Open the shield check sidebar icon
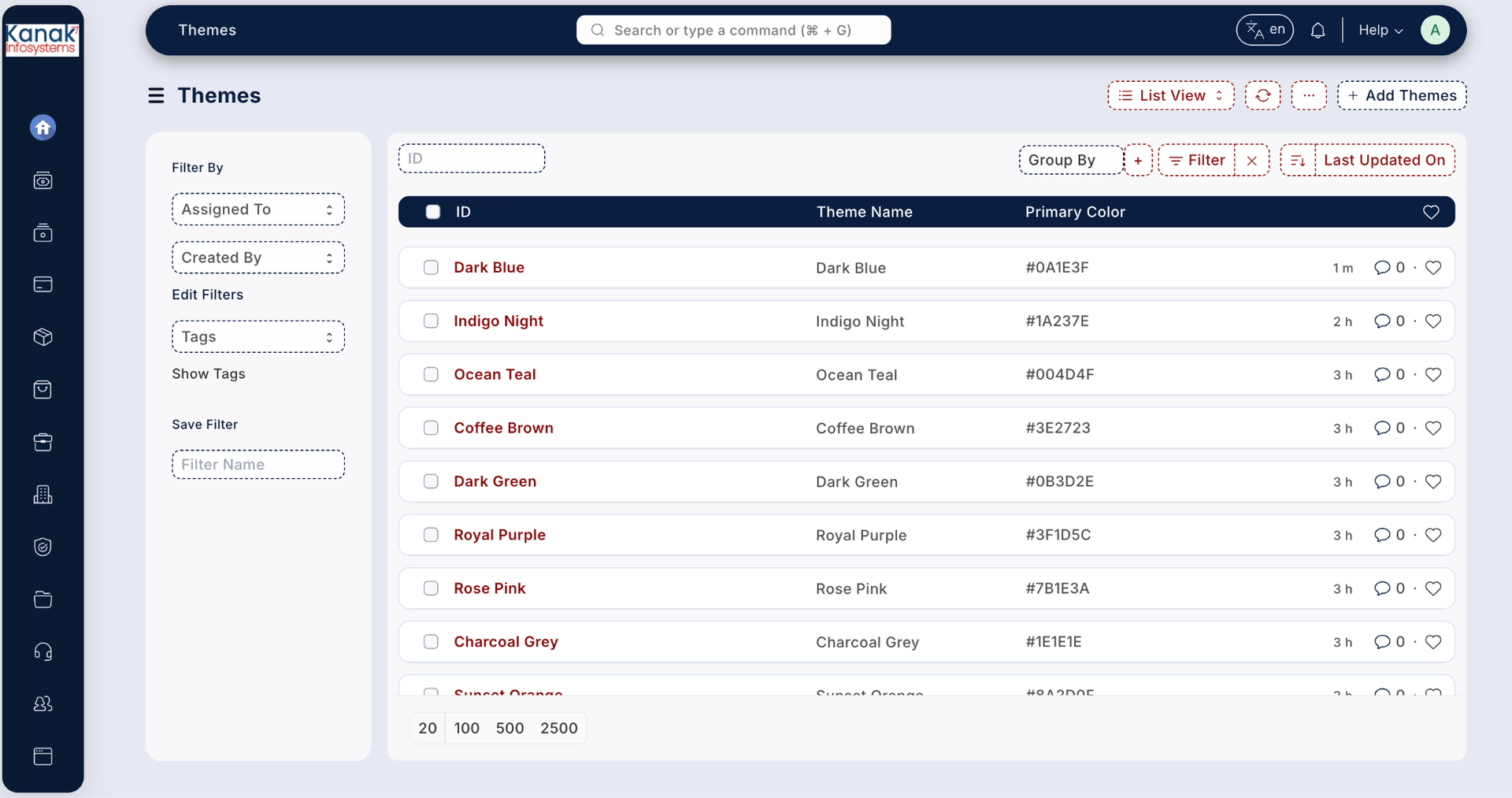This screenshot has width=1512, height=798. pyautogui.click(x=43, y=547)
